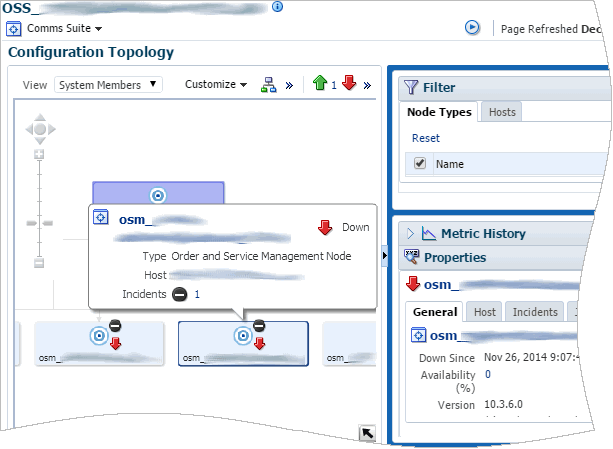
Task: Click the blue refresh play icon
Action: pos(472,28)
